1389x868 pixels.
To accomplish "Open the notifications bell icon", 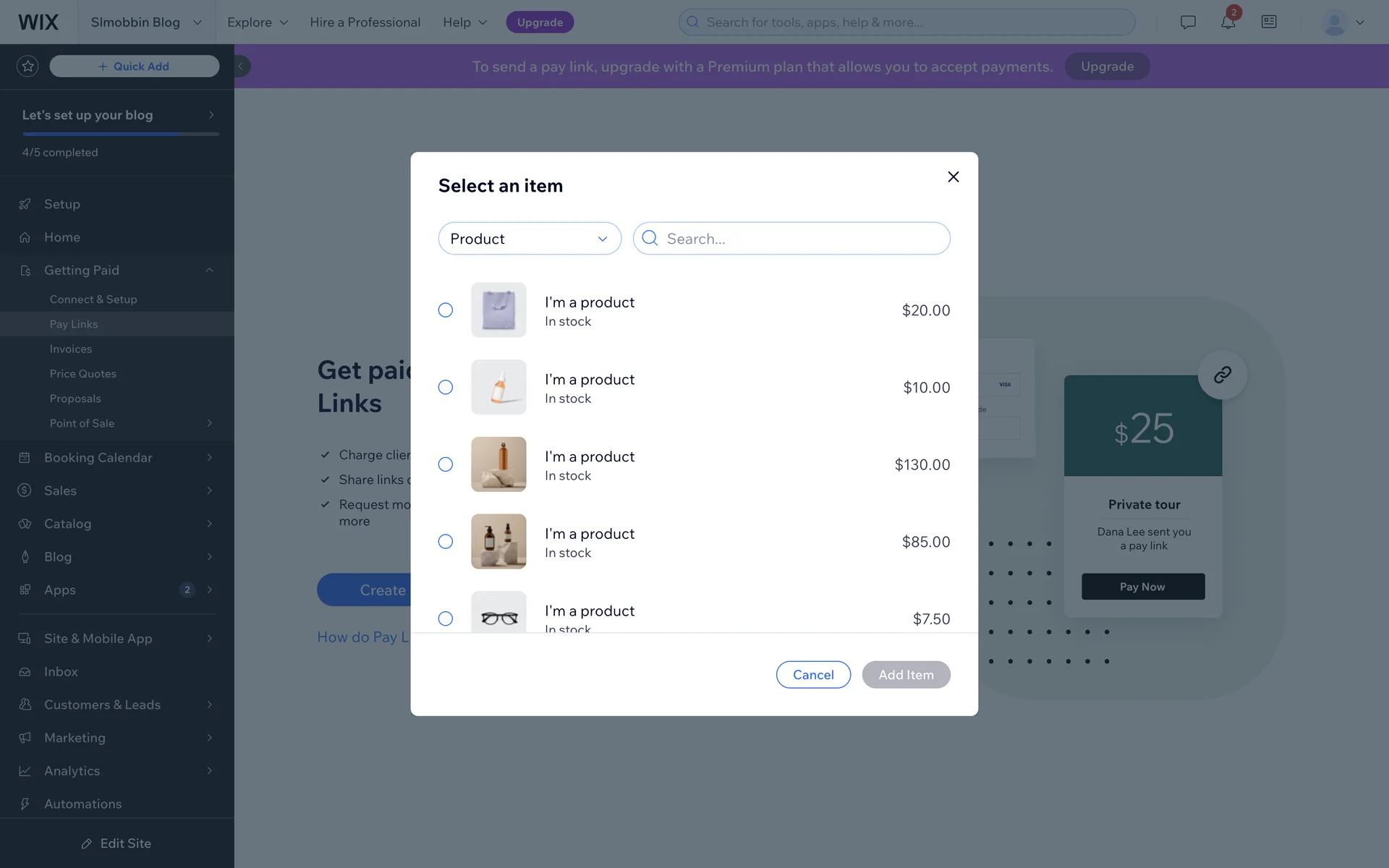I will (x=1228, y=22).
